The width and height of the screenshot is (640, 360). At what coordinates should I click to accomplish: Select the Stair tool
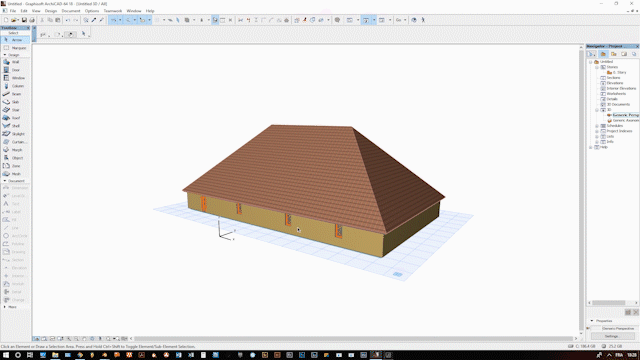(15, 110)
